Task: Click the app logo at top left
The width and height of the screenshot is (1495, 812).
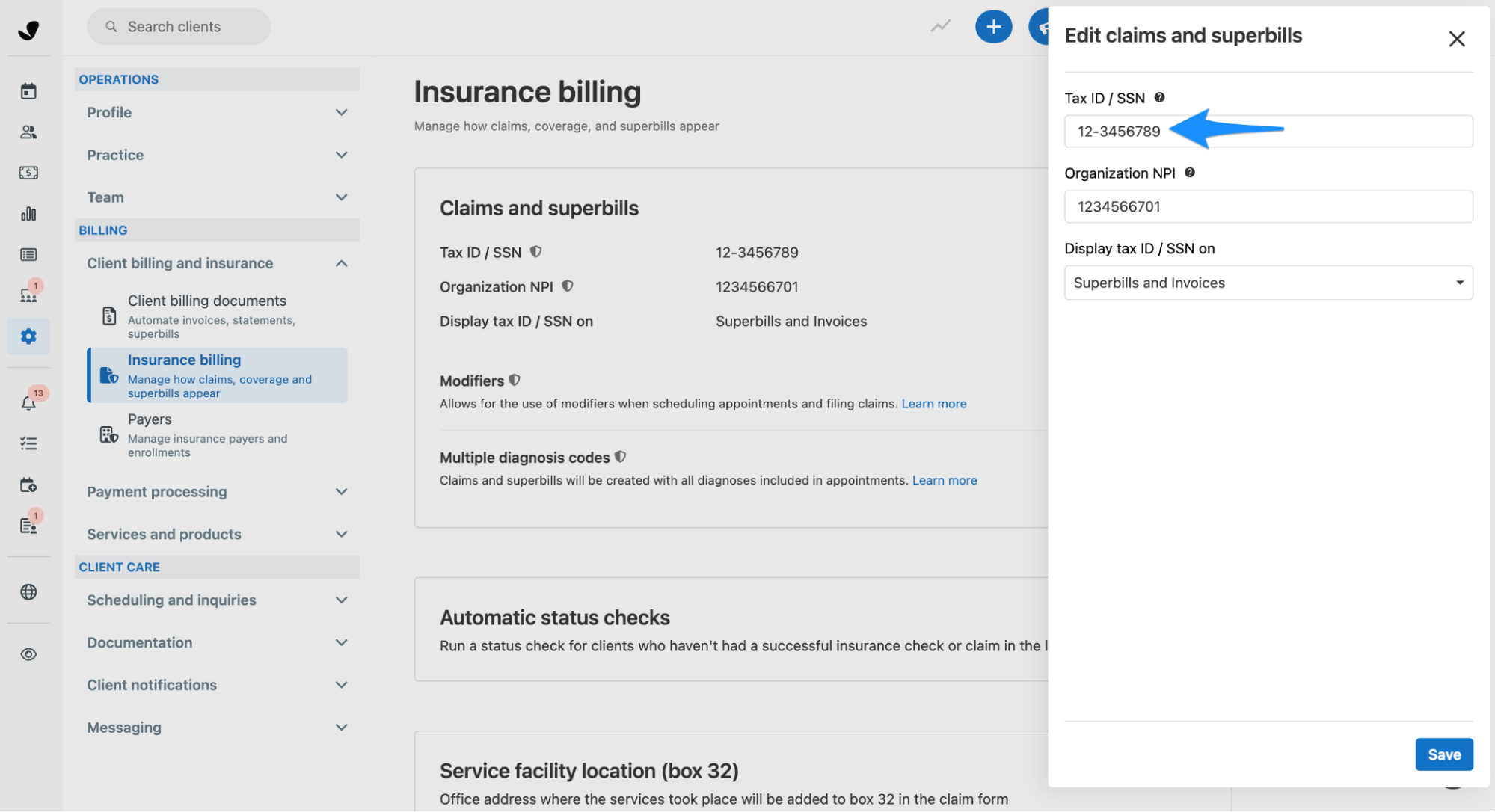Action: [x=28, y=29]
